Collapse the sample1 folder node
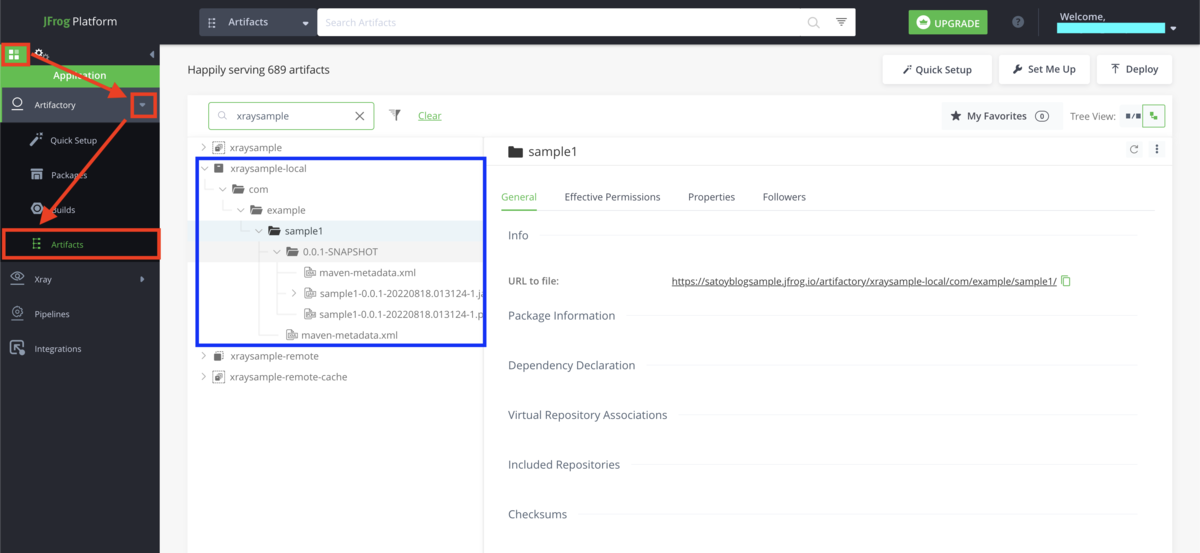The height and width of the screenshot is (553, 1200). click(258, 231)
